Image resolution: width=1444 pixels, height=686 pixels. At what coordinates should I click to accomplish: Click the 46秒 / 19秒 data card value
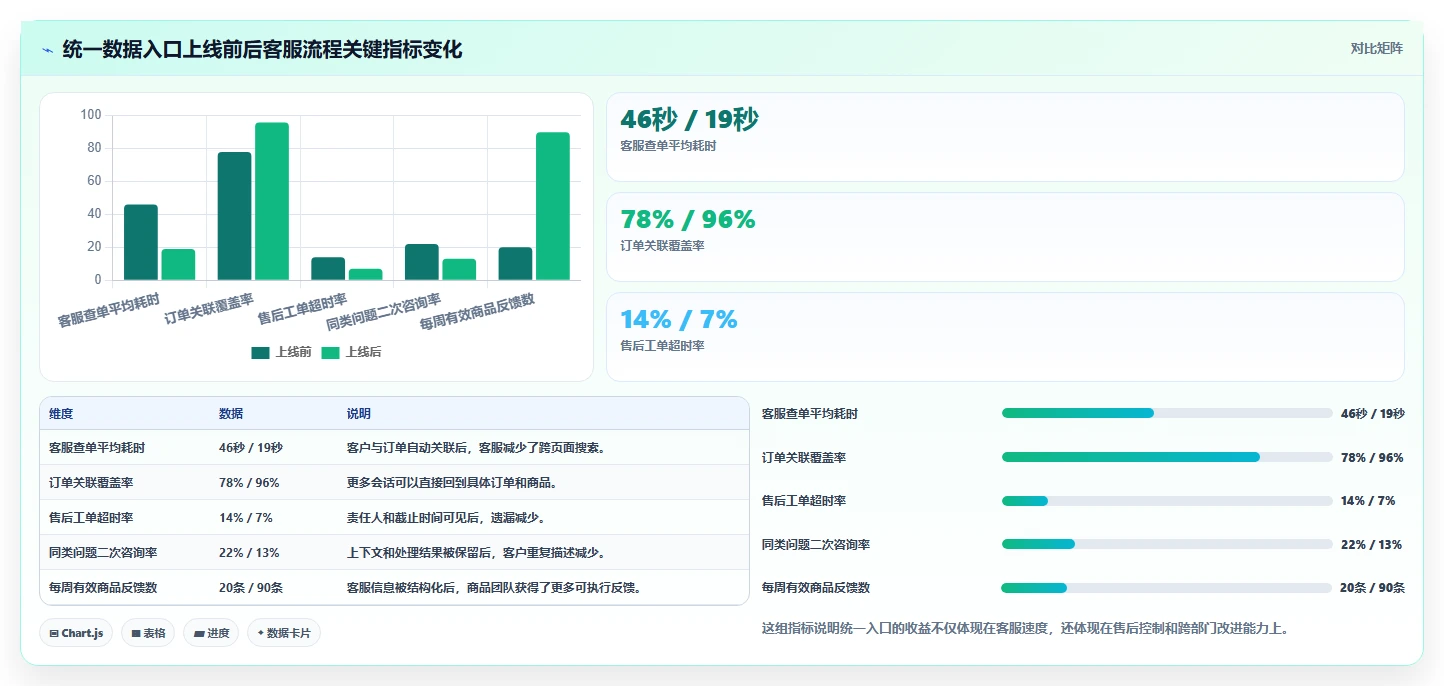[x=689, y=120]
